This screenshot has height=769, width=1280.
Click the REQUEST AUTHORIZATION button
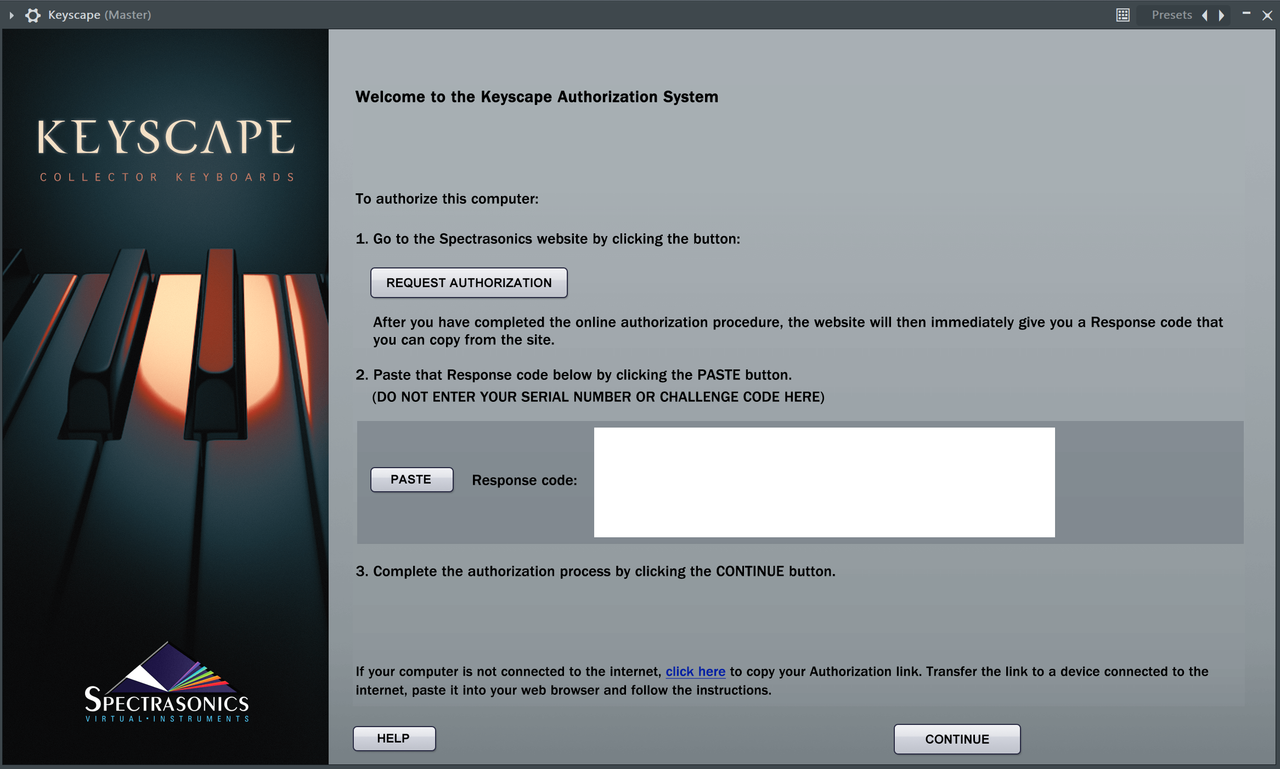pos(469,283)
